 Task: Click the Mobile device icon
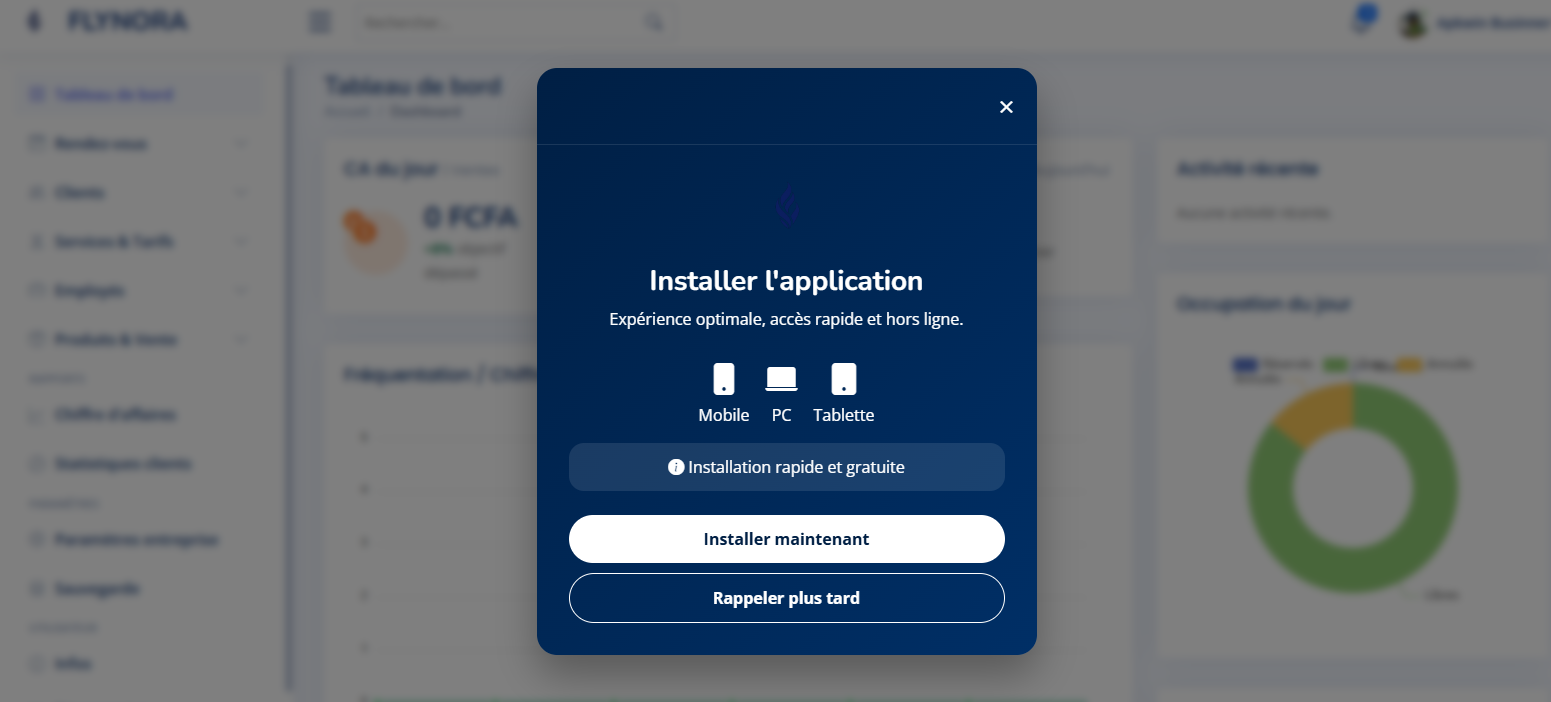tap(724, 379)
